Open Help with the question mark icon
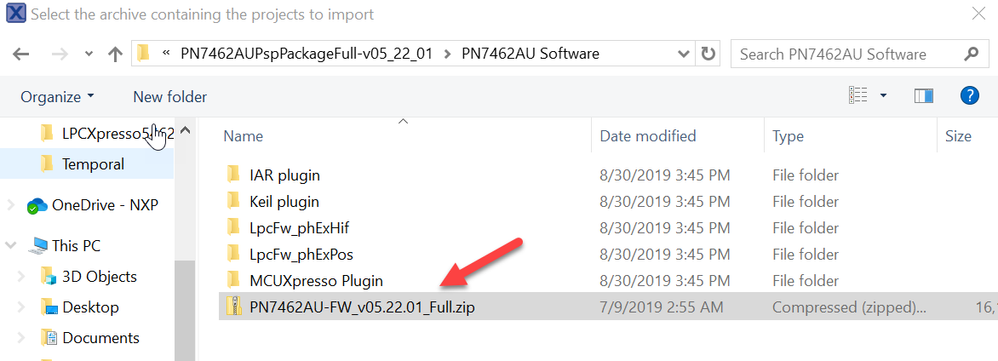998x361 pixels. [x=969, y=96]
